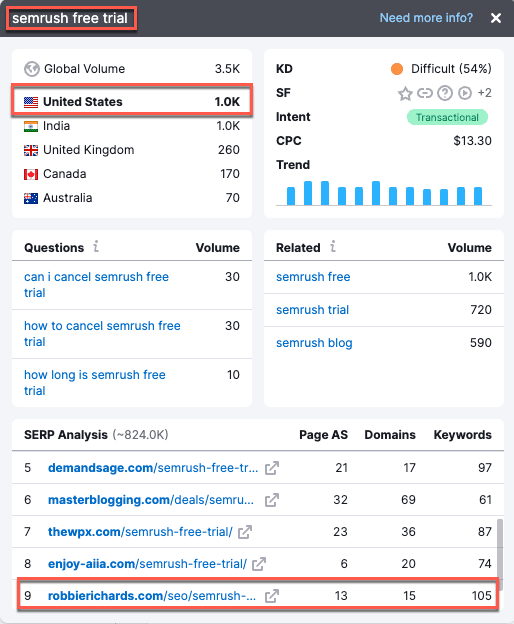Click the orange KD difficulty indicator dot
Screen dimensions: 514x624
pos(397,69)
